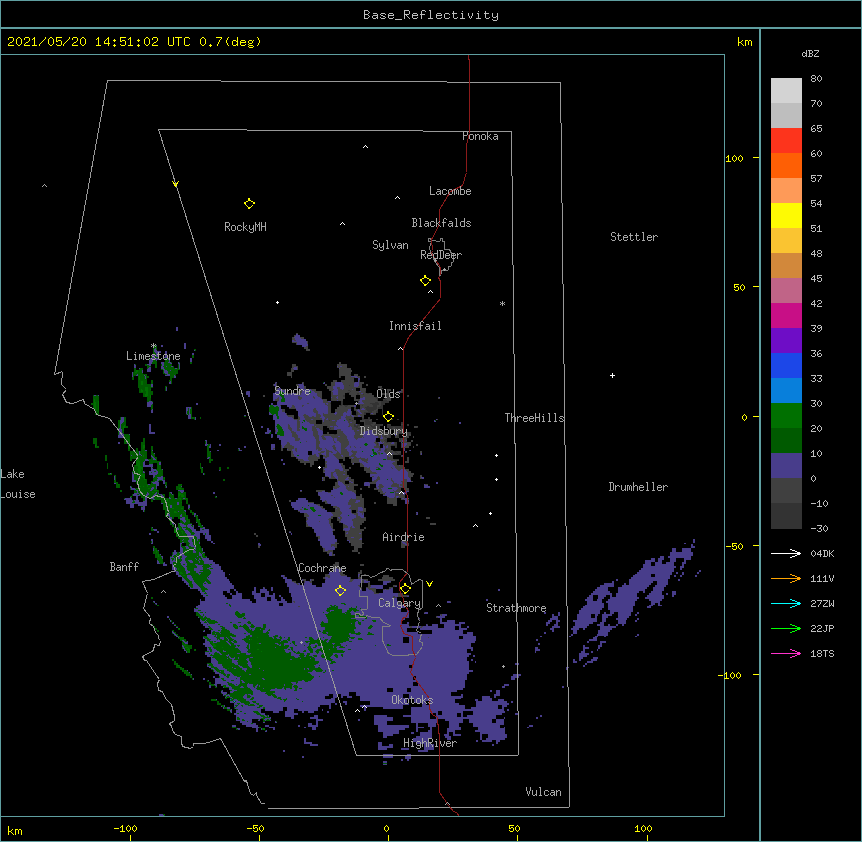Pick the slate purple 10-0 dBZ swatch
The height and width of the screenshot is (842, 862).
coord(786,466)
